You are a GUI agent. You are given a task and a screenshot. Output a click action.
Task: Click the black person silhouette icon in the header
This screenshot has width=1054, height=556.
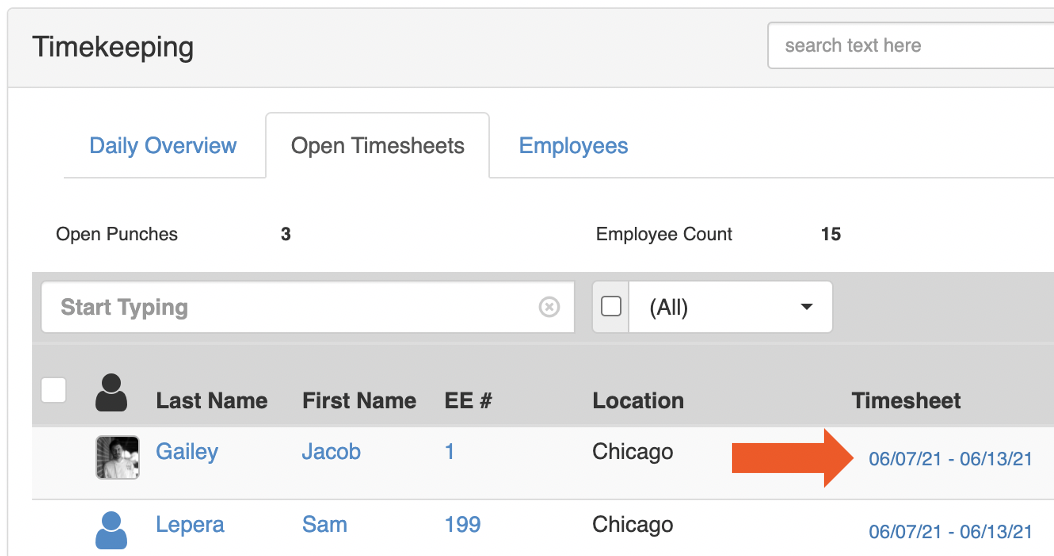[111, 393]
